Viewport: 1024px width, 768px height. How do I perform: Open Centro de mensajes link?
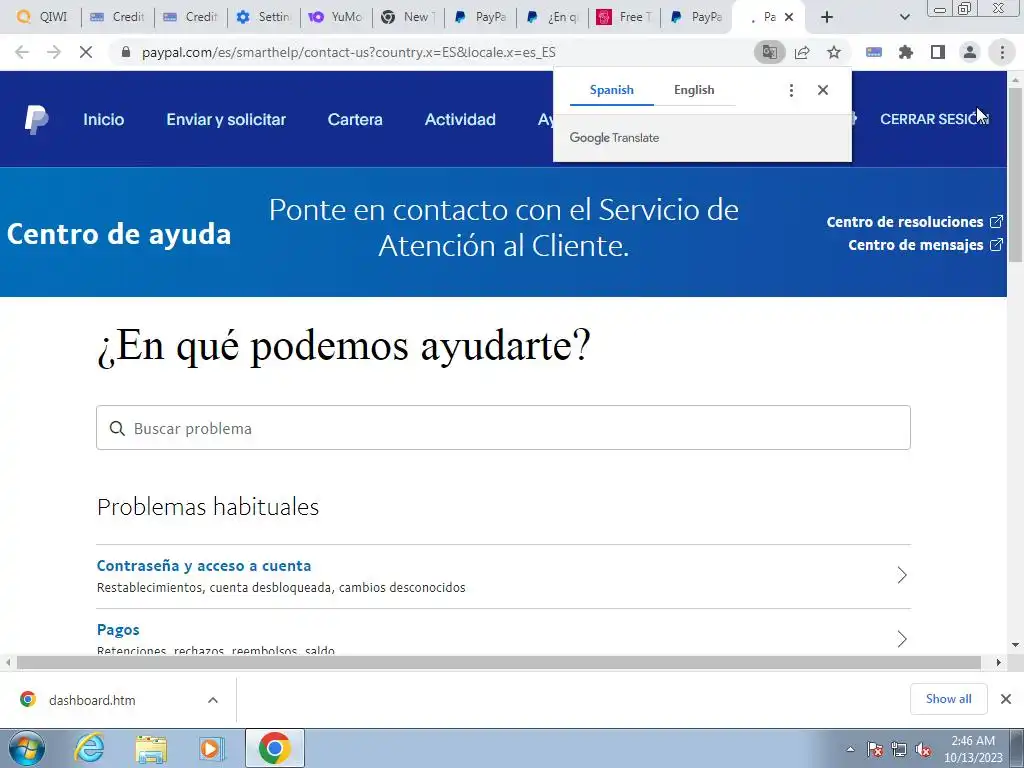pos(925,245)
